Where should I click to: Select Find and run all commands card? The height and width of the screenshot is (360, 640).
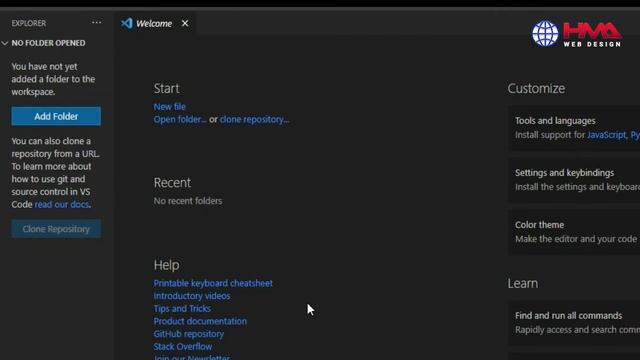(574, 323)
